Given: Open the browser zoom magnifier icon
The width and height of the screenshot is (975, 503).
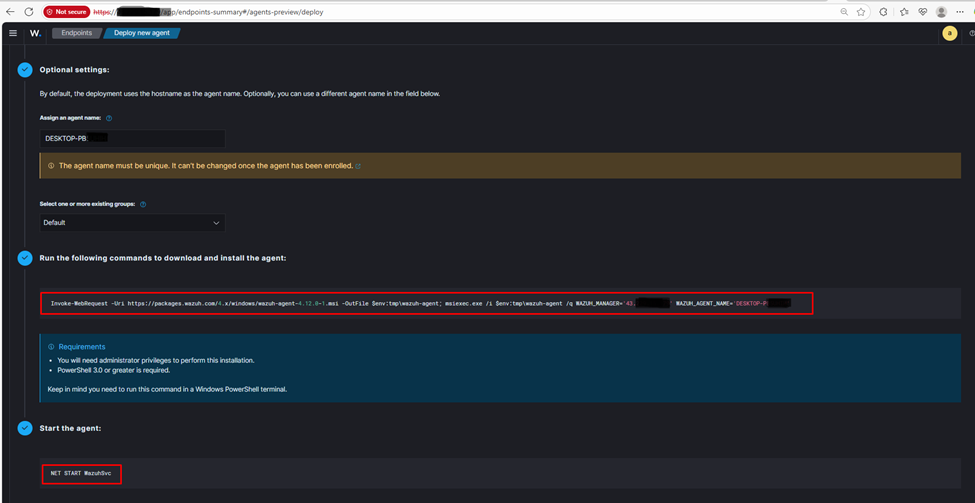Looking at the screenshot, I should coord(844,12).
